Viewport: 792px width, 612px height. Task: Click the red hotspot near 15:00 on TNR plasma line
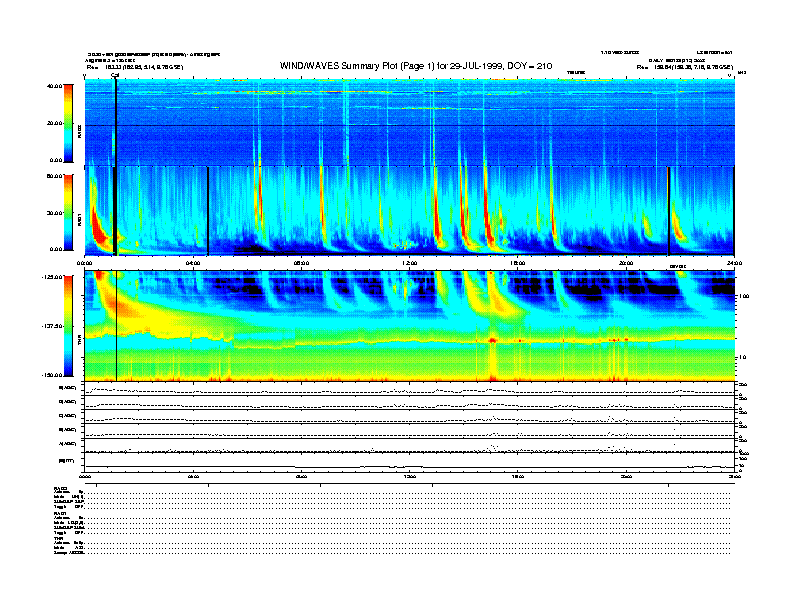[x=492, y=341]
